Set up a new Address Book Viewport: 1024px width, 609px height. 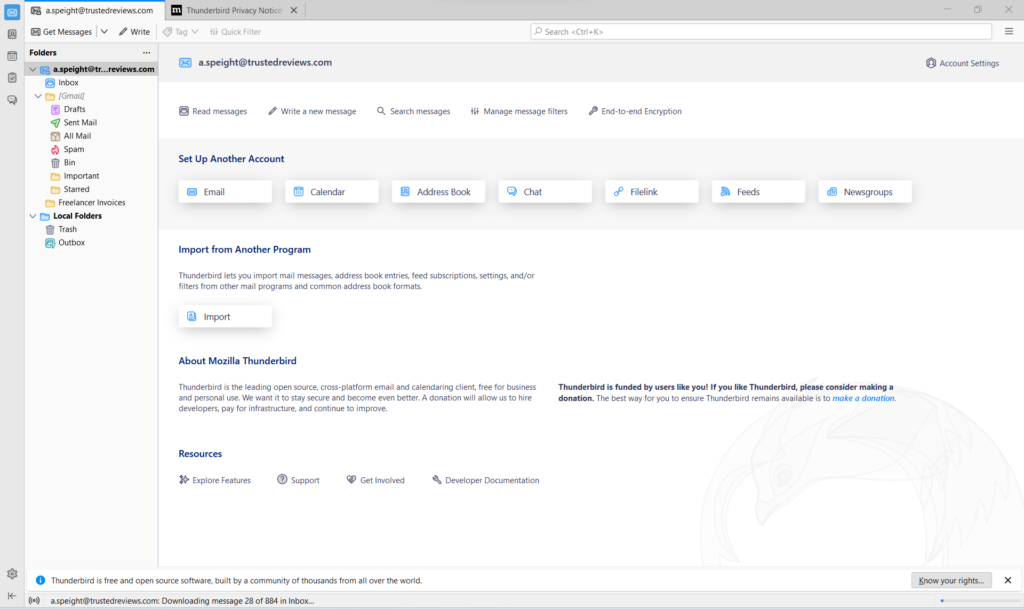click(438, 192)
